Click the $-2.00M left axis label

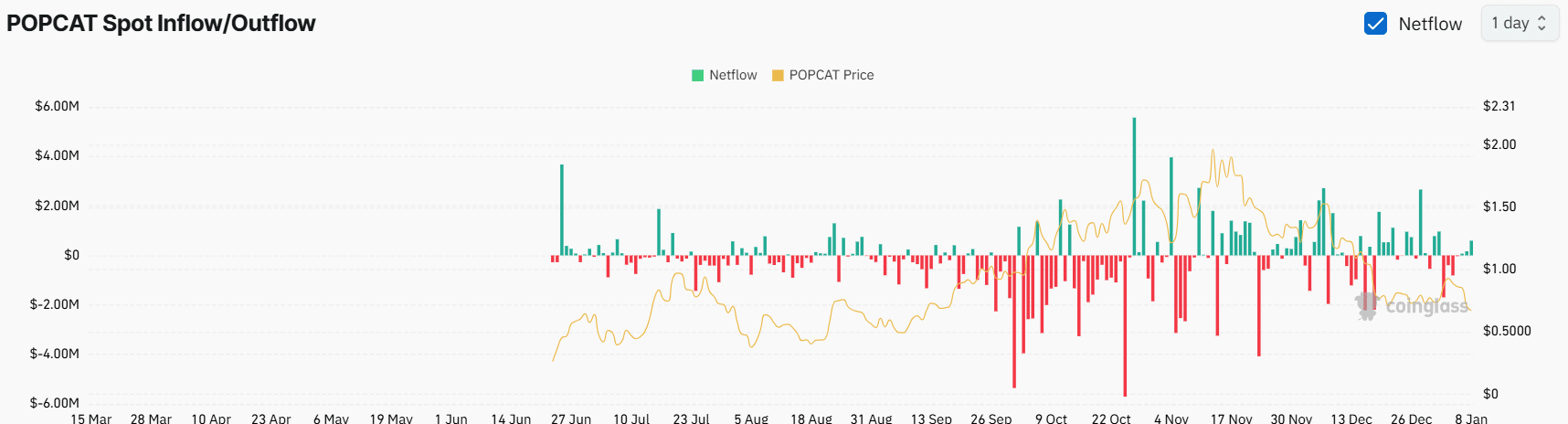(55, 304)
